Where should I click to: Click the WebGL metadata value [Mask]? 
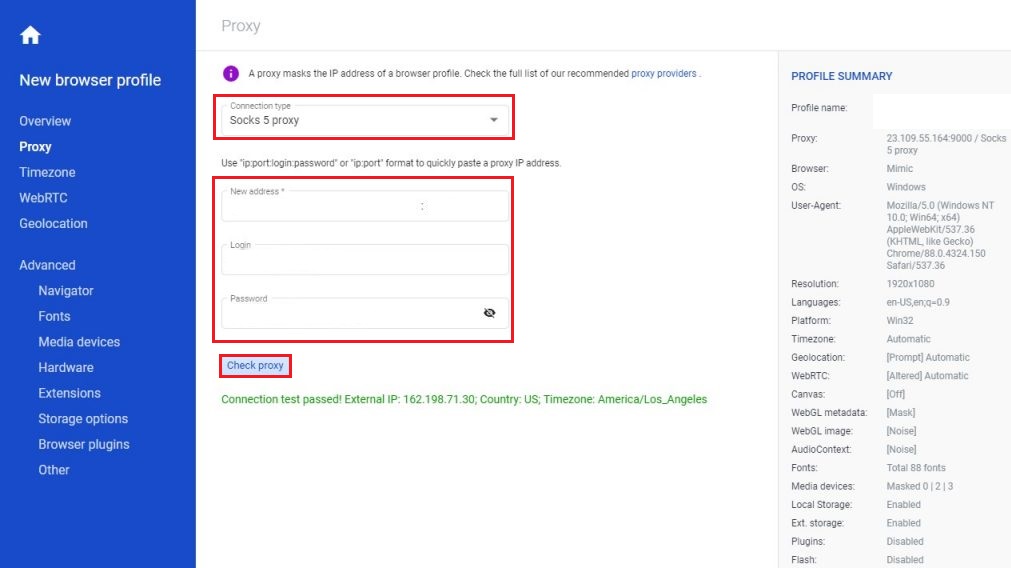point(901,413)
